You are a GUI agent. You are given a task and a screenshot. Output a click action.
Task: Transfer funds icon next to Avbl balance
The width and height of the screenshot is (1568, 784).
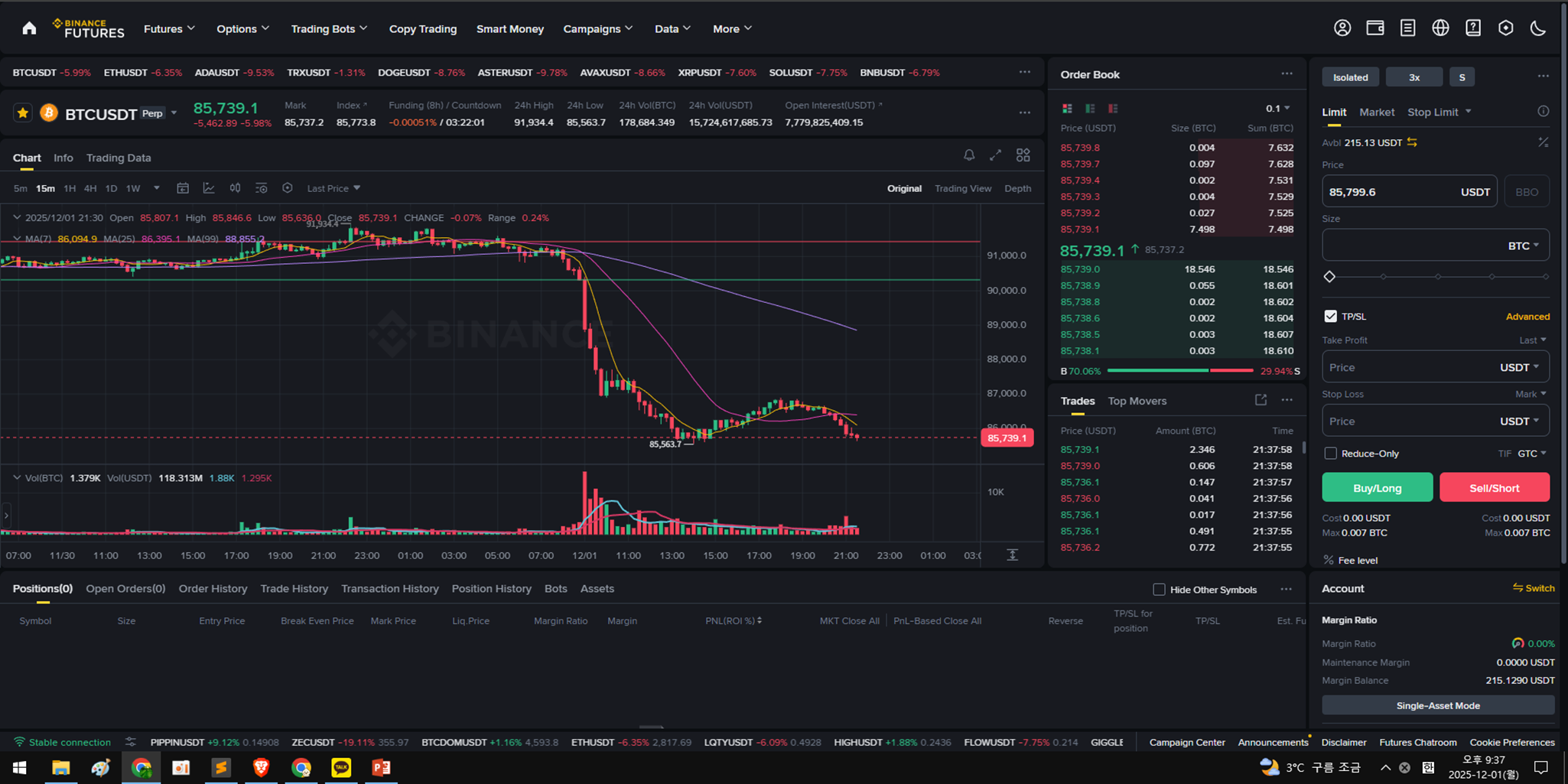click(x=1412, y=142)
